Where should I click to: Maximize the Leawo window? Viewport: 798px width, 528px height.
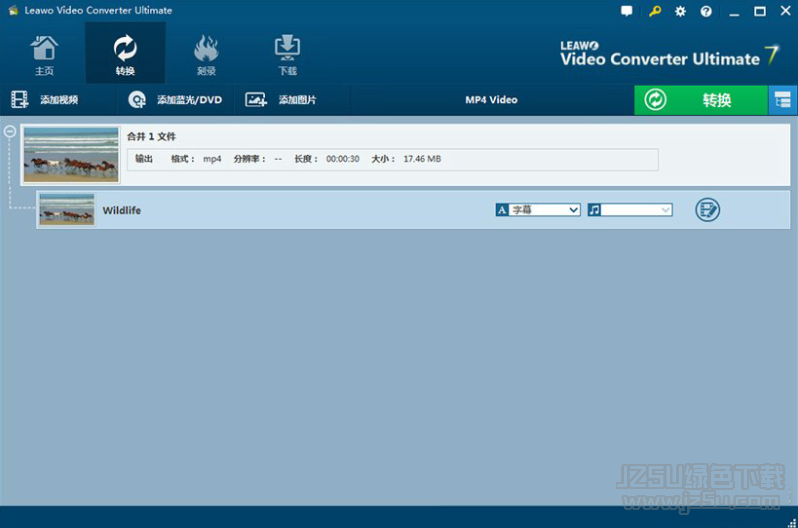coord(760,11)
